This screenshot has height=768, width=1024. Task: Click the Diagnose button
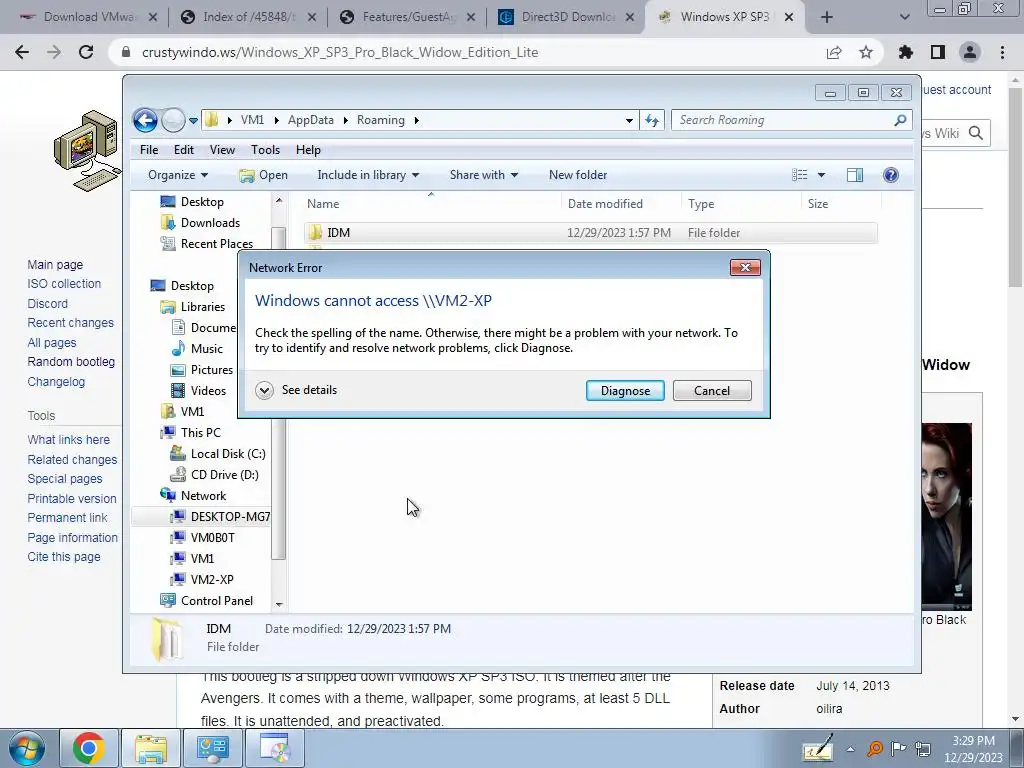click(625, 391)
